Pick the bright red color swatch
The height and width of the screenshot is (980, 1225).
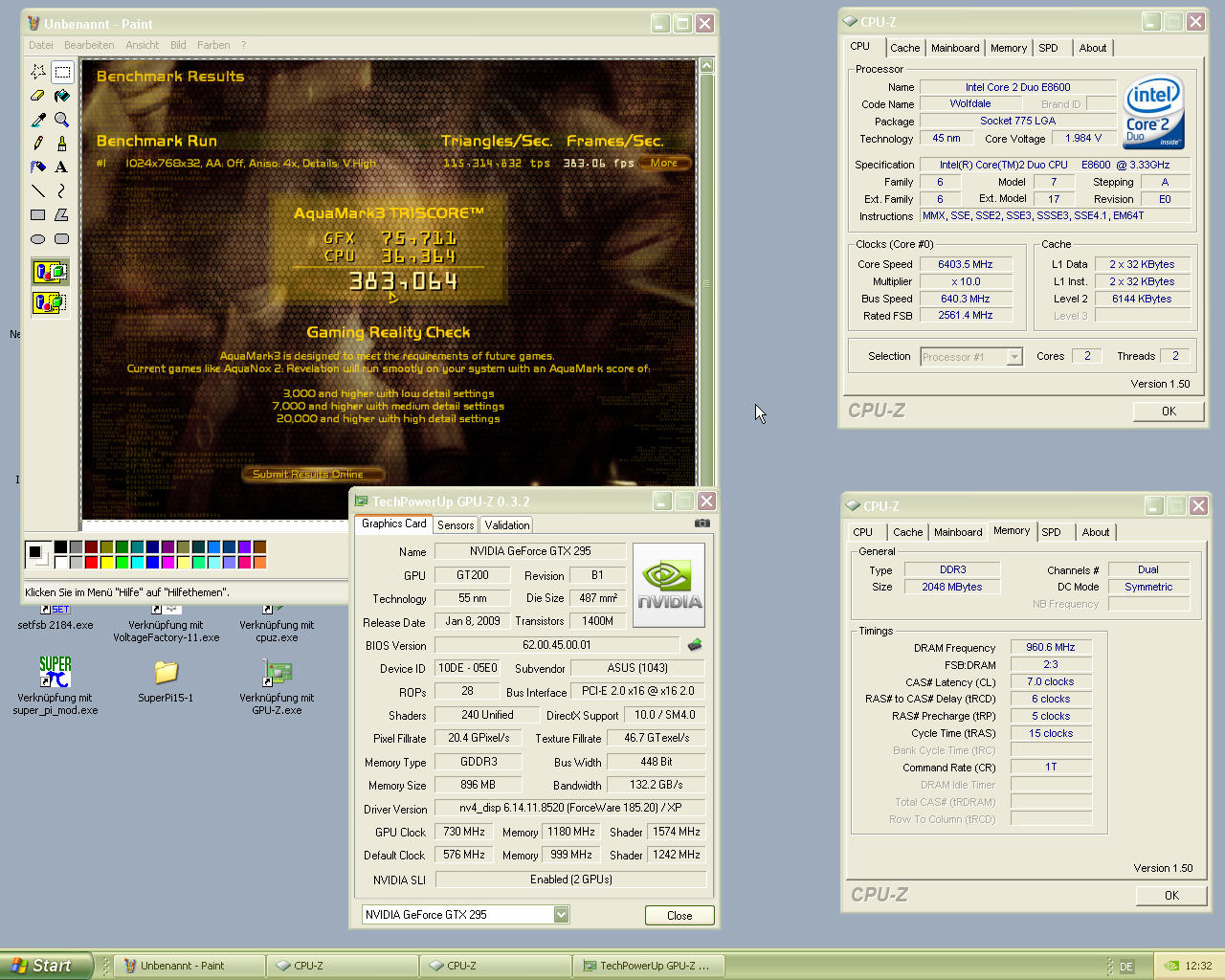[x=91, y=563]
